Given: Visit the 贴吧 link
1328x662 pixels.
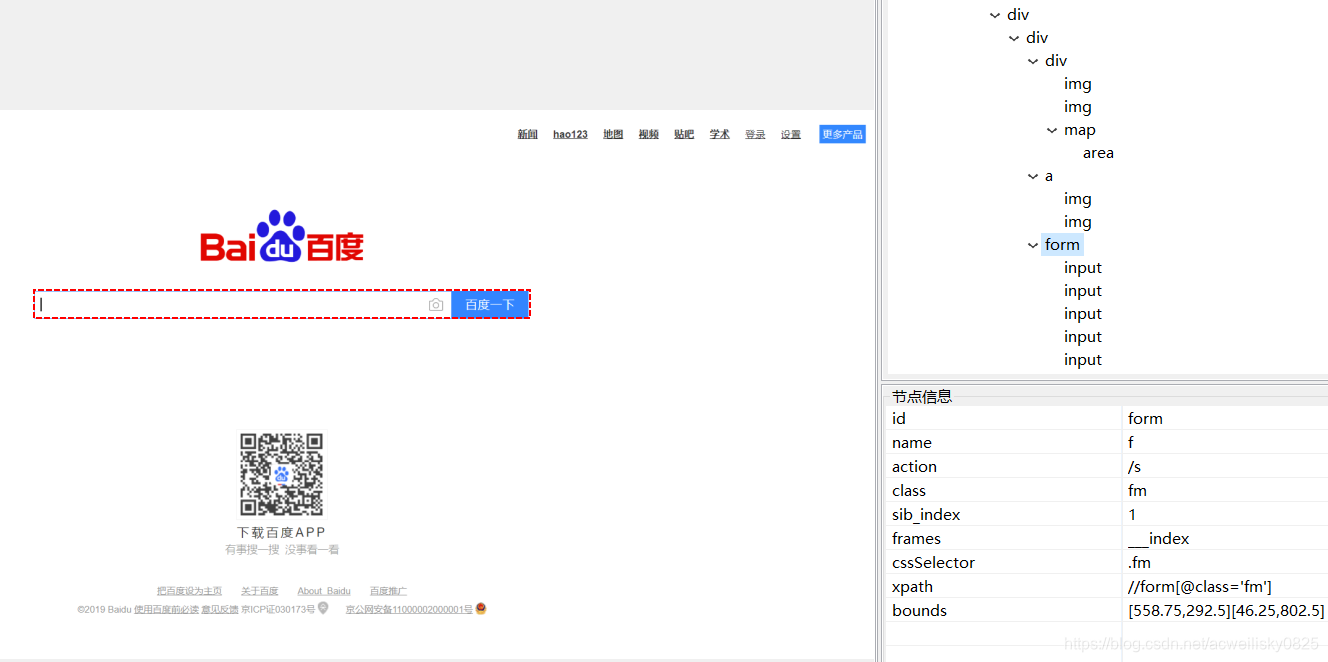Looking at the screenshot, I should (684, 134).
